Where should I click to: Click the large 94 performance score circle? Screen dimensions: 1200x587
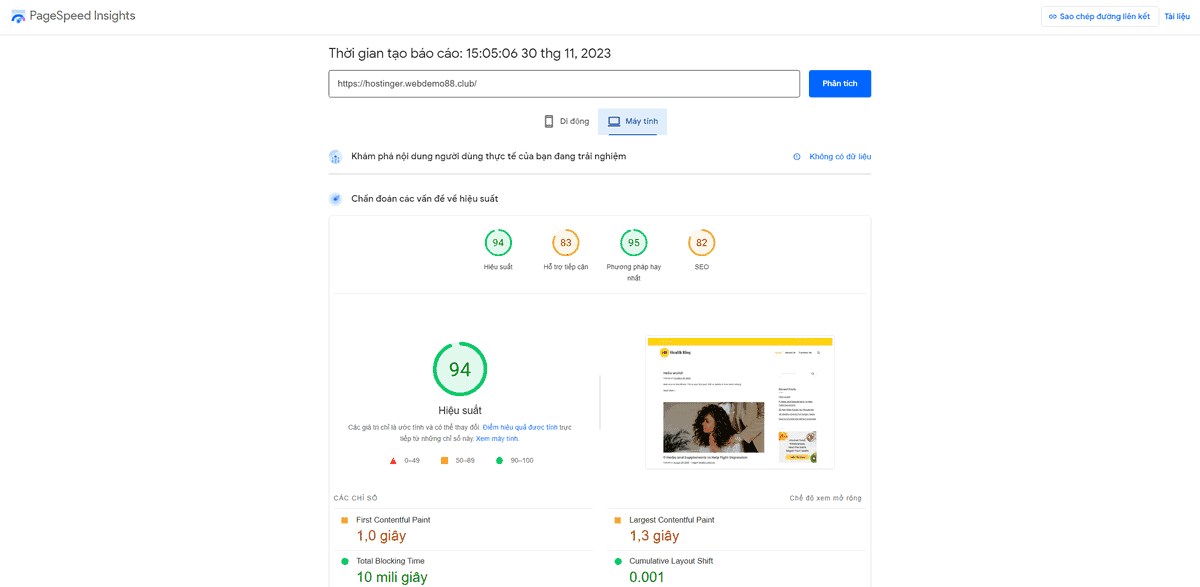pos(460,369)
